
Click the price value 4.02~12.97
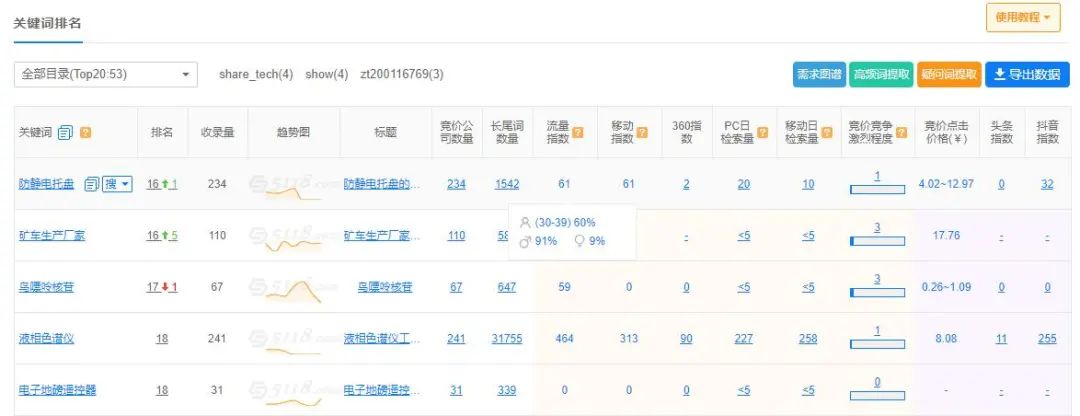[x=946, y=184]
